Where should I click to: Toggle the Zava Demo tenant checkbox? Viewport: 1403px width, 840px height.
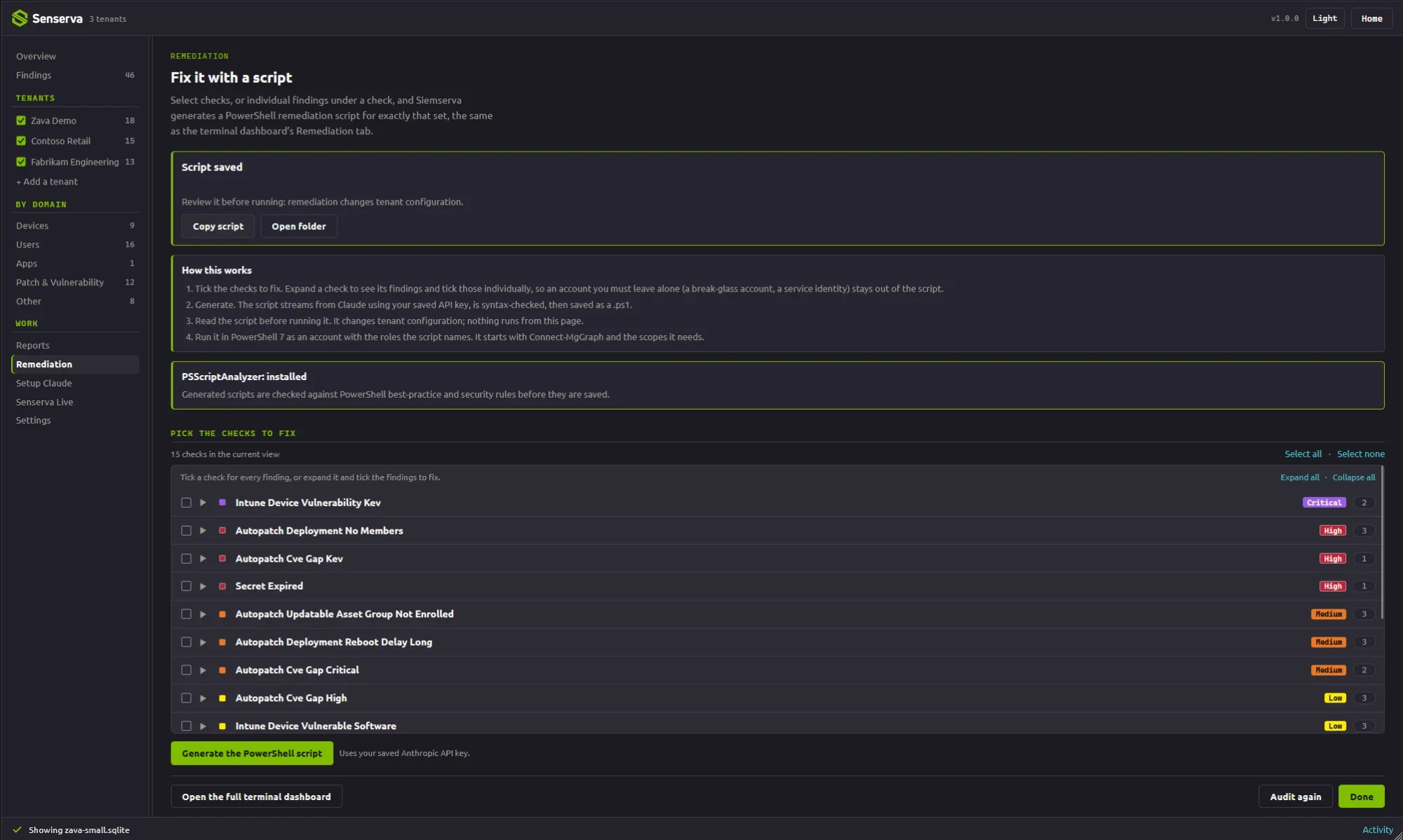tap(21, 121)
